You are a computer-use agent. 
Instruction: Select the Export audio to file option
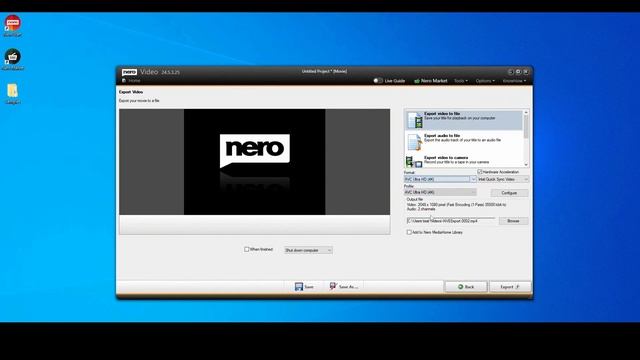pos(464,142)
